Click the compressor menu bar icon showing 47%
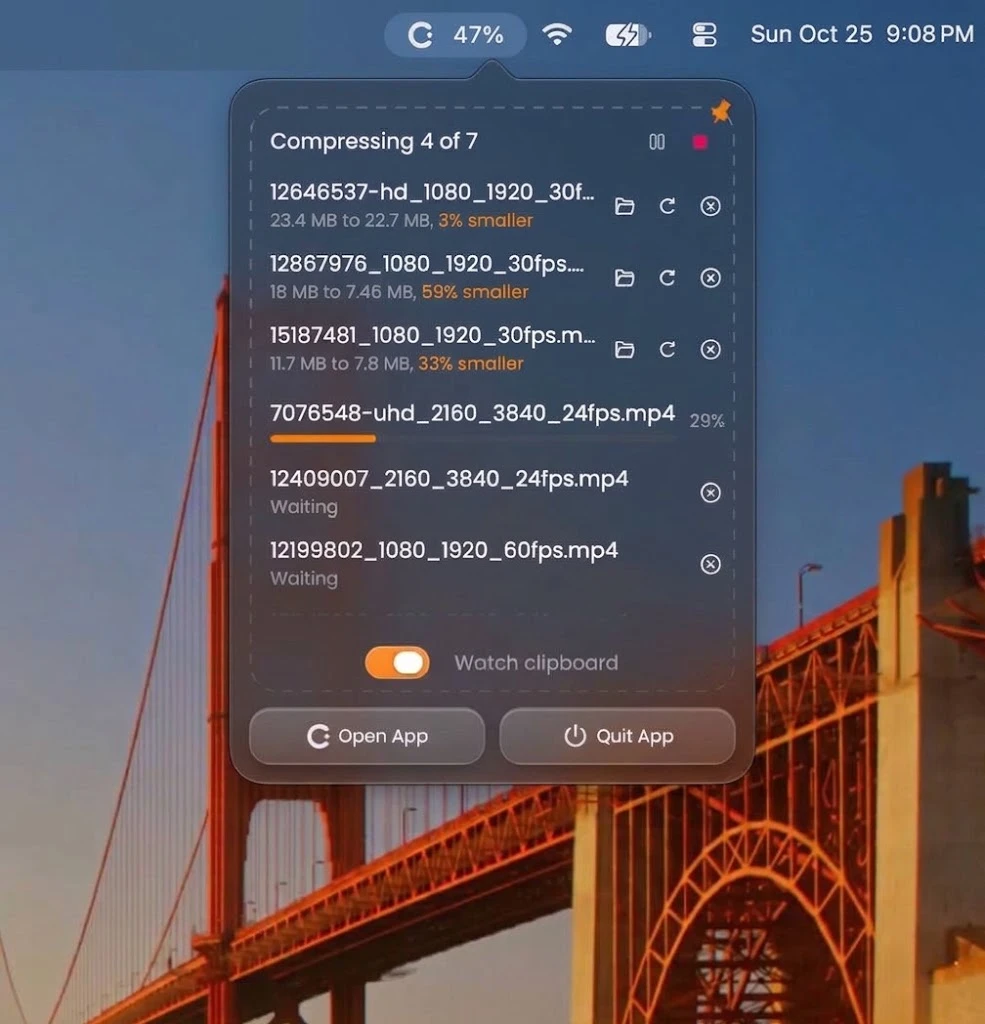 455,35
